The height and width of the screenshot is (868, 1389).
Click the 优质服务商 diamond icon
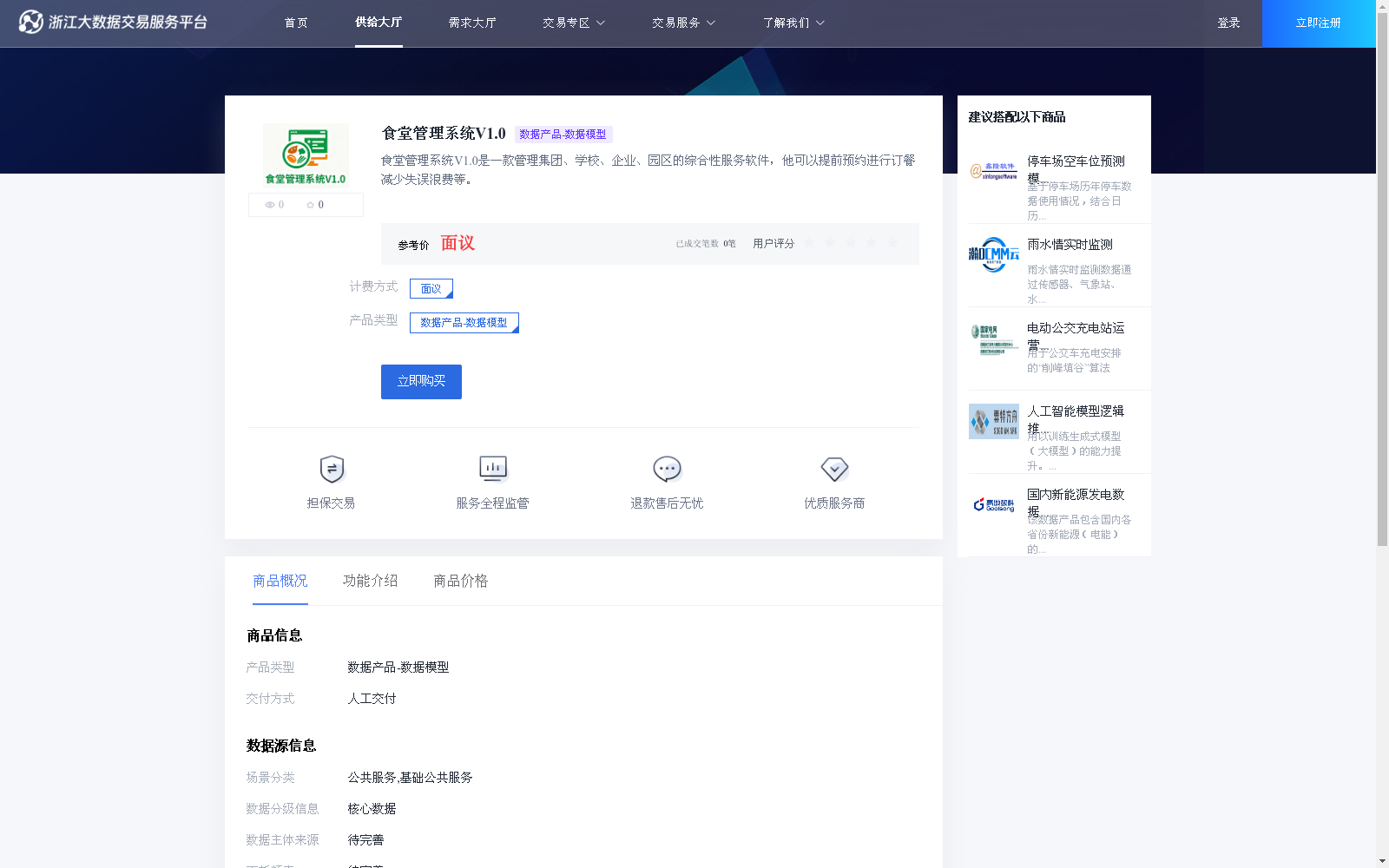click(x=834, y=469)
